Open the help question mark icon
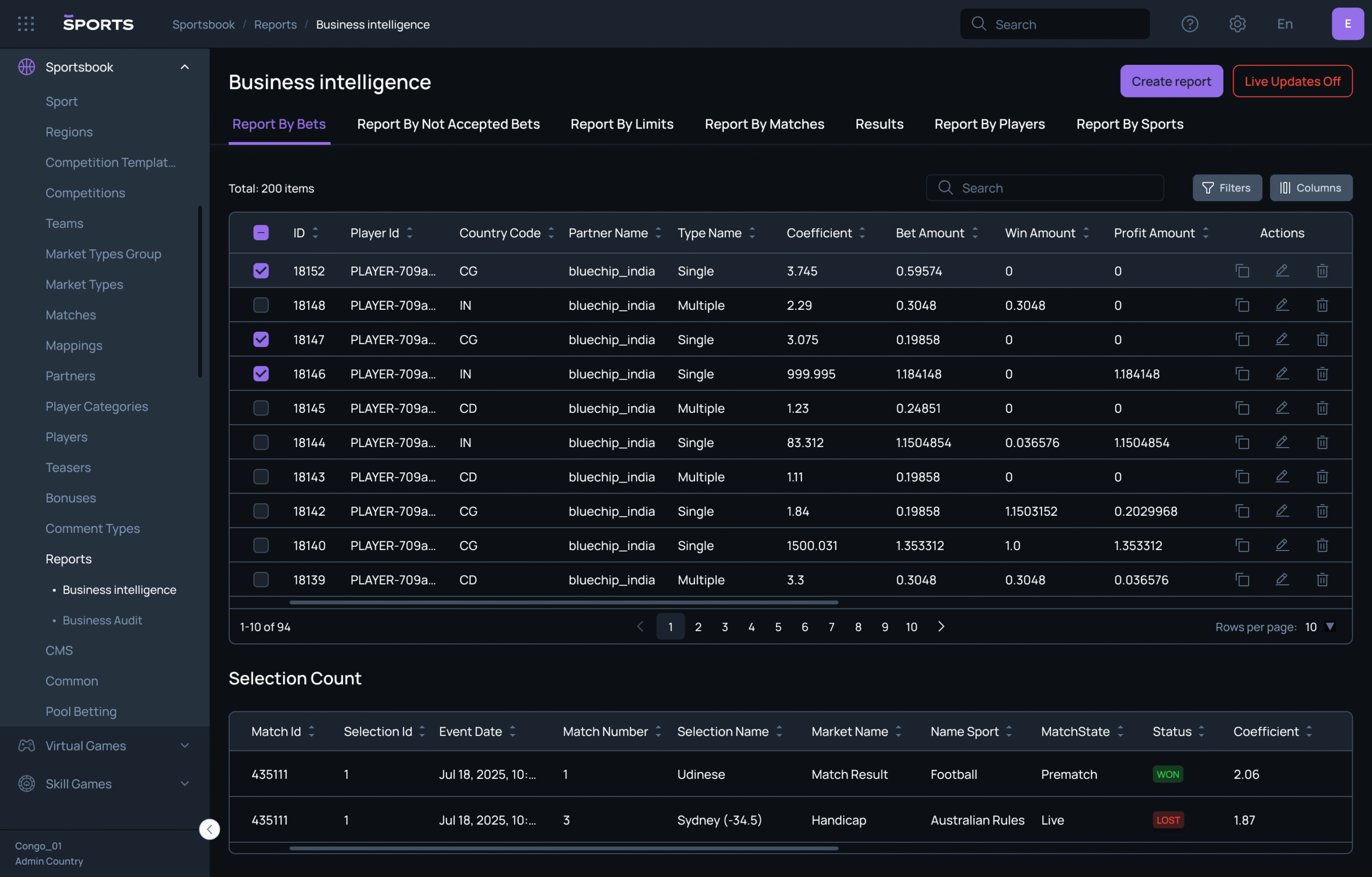This screenshot has height=877, width=1372. pyautogui.click(x=1190, y=24)
